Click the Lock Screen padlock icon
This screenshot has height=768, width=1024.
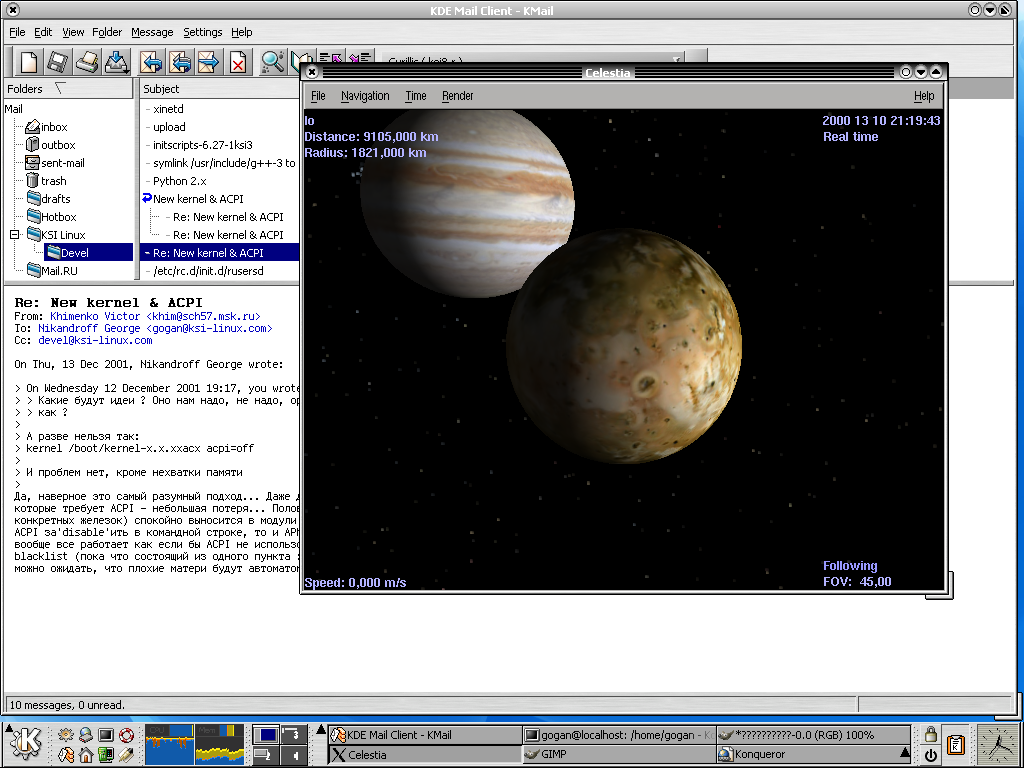(x=931, y=734)
